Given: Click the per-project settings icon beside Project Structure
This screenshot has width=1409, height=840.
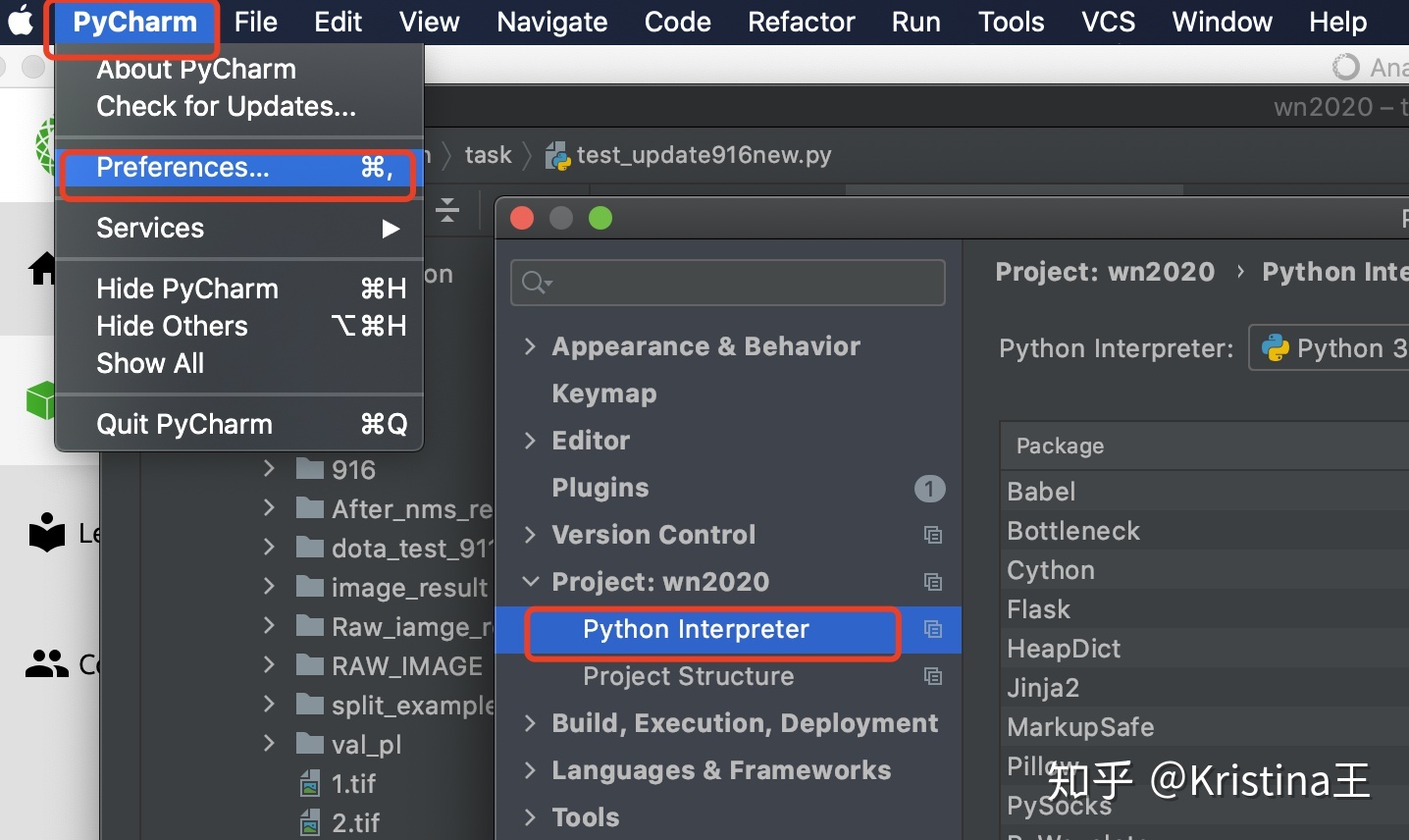Looking at the screenshot, I should pos(933,677).
